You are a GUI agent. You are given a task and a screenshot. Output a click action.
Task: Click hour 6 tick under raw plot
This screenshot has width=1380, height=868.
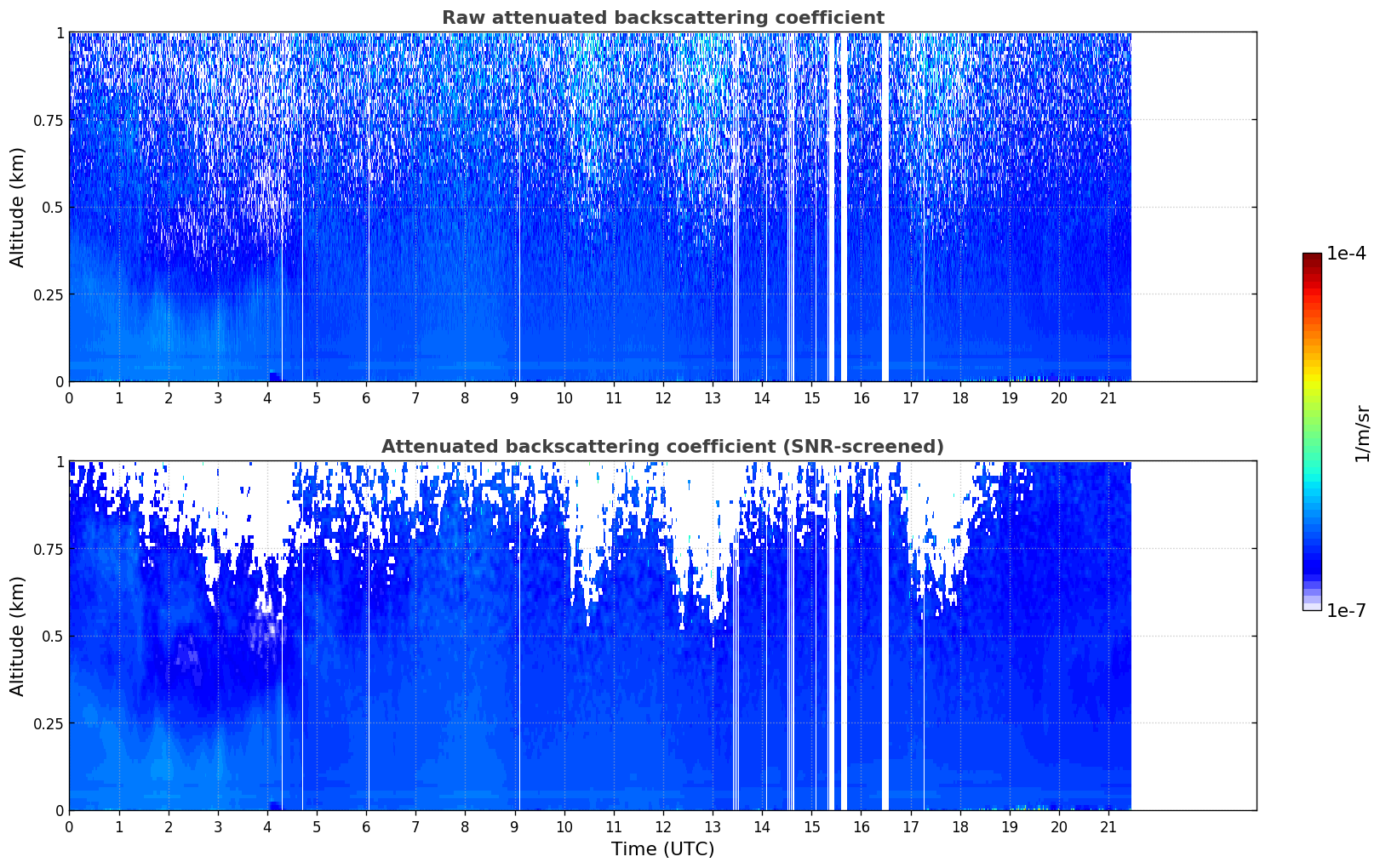point(366,397)
